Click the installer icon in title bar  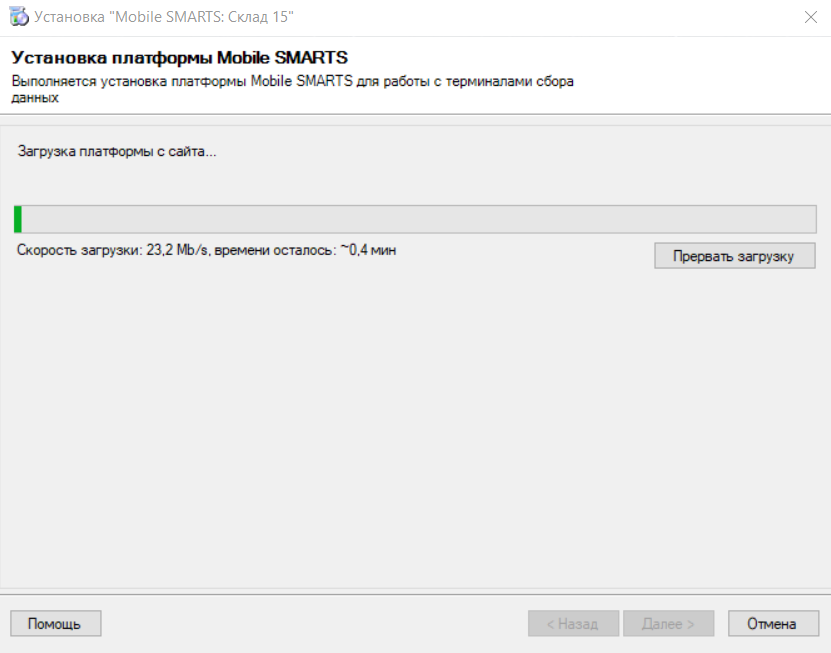(19, 17)
